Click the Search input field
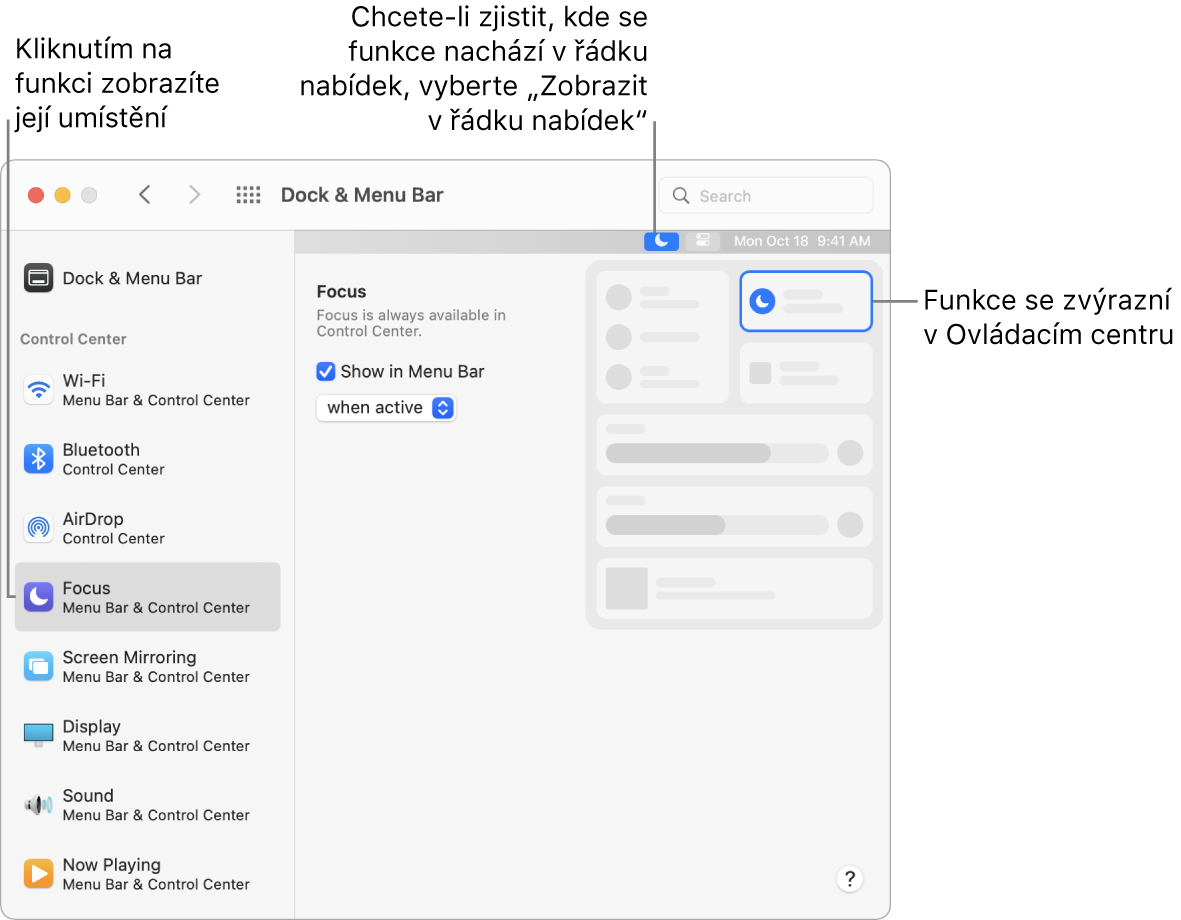Image resolution: width=1181 pixels, height=920 pixels. click(x=766, y=196)
